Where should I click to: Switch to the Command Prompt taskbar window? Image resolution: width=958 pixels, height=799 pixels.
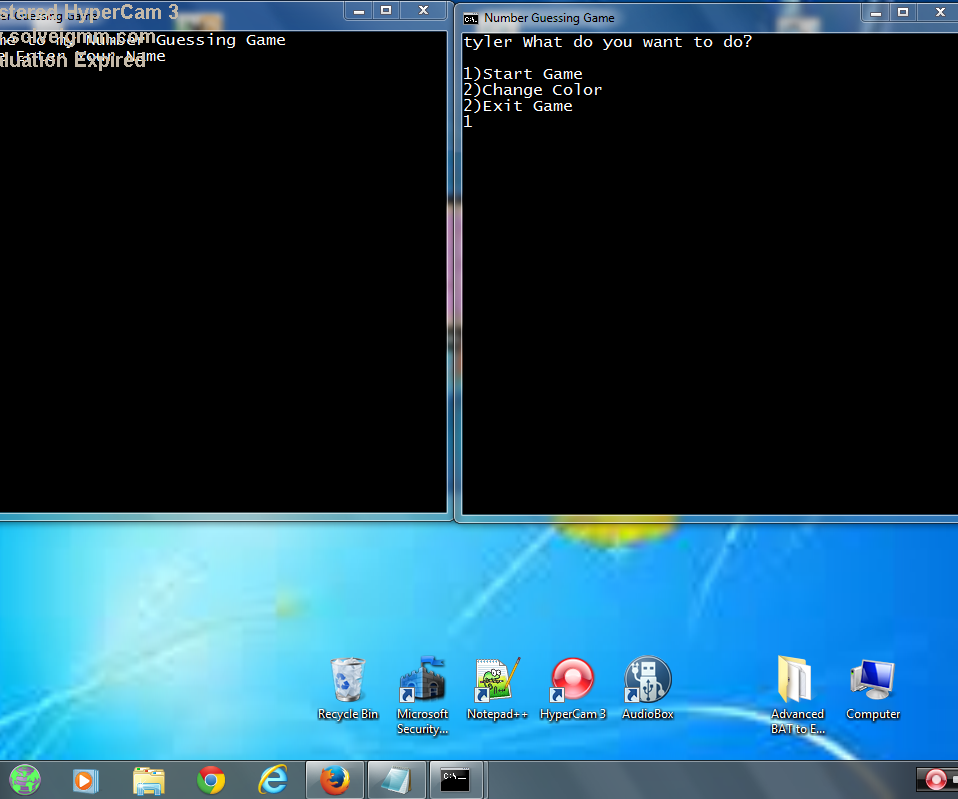[x=457, y=779]
